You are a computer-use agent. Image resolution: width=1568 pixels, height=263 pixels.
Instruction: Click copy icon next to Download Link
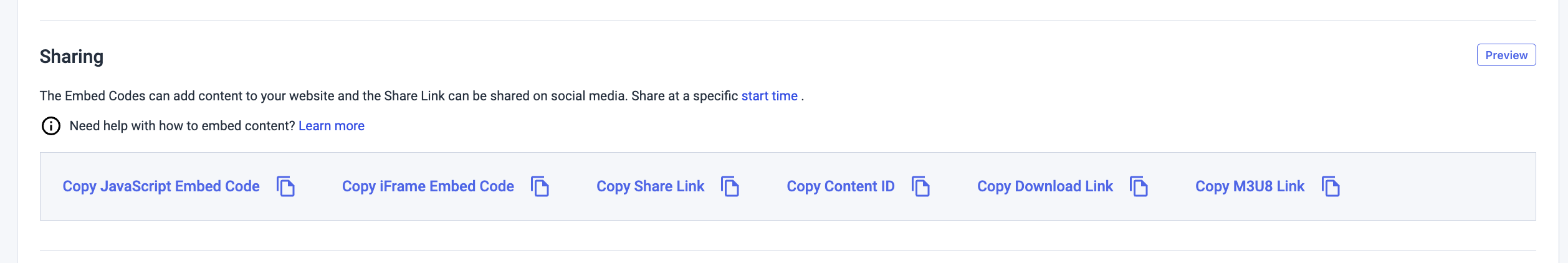1139,186
